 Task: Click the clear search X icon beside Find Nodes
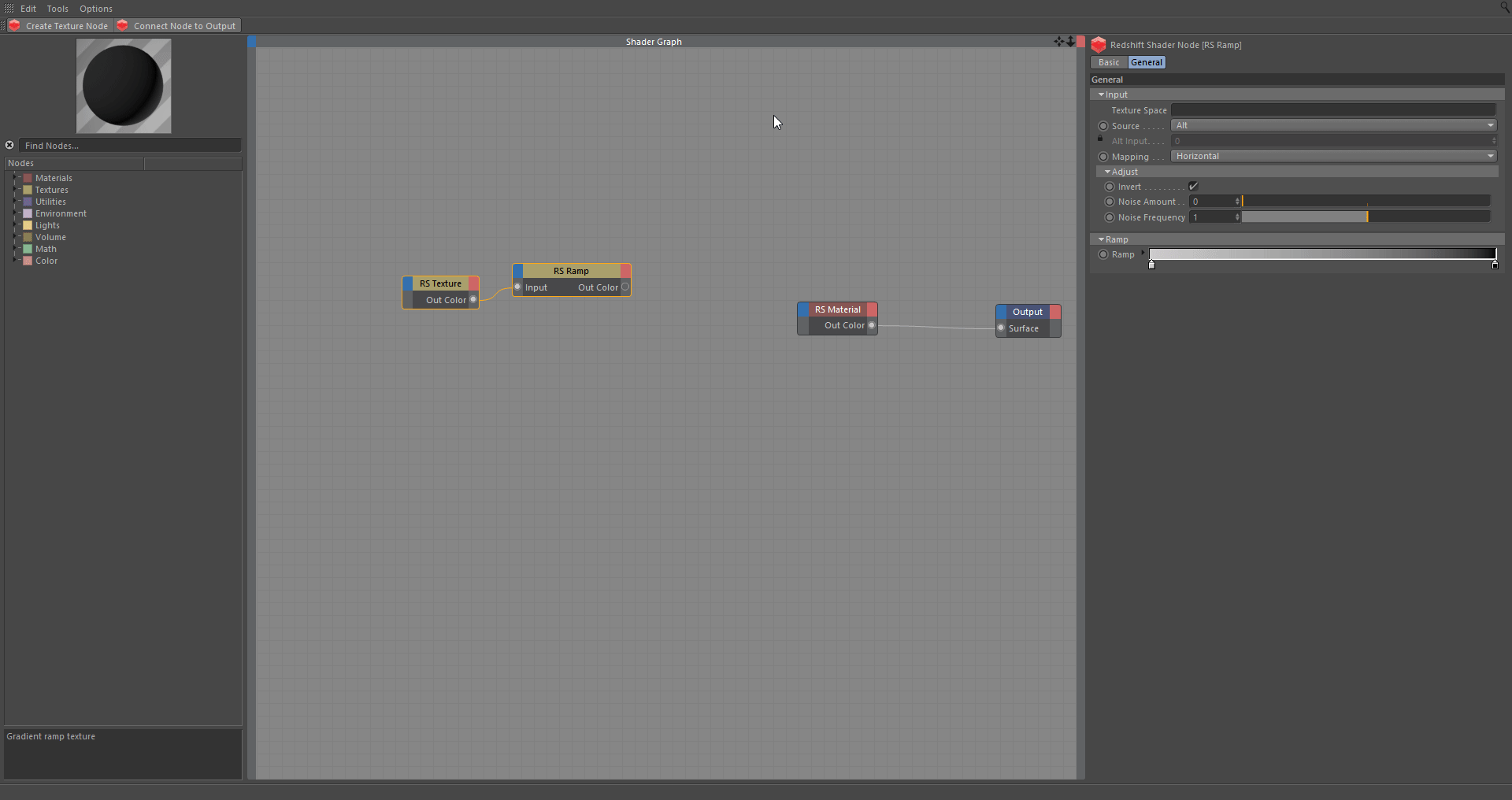click(x=9, y=145)
